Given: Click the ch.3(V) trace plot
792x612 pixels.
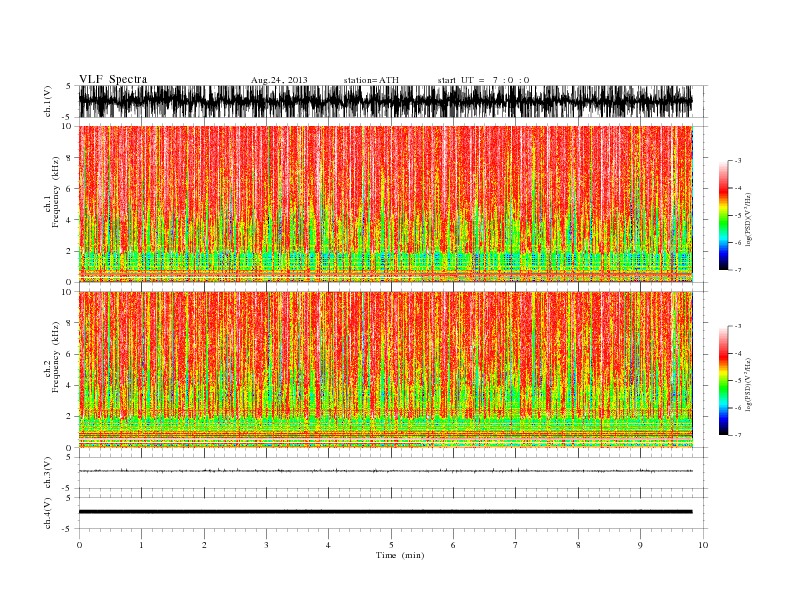Looking at the screenshot, I should coord(386,471).
